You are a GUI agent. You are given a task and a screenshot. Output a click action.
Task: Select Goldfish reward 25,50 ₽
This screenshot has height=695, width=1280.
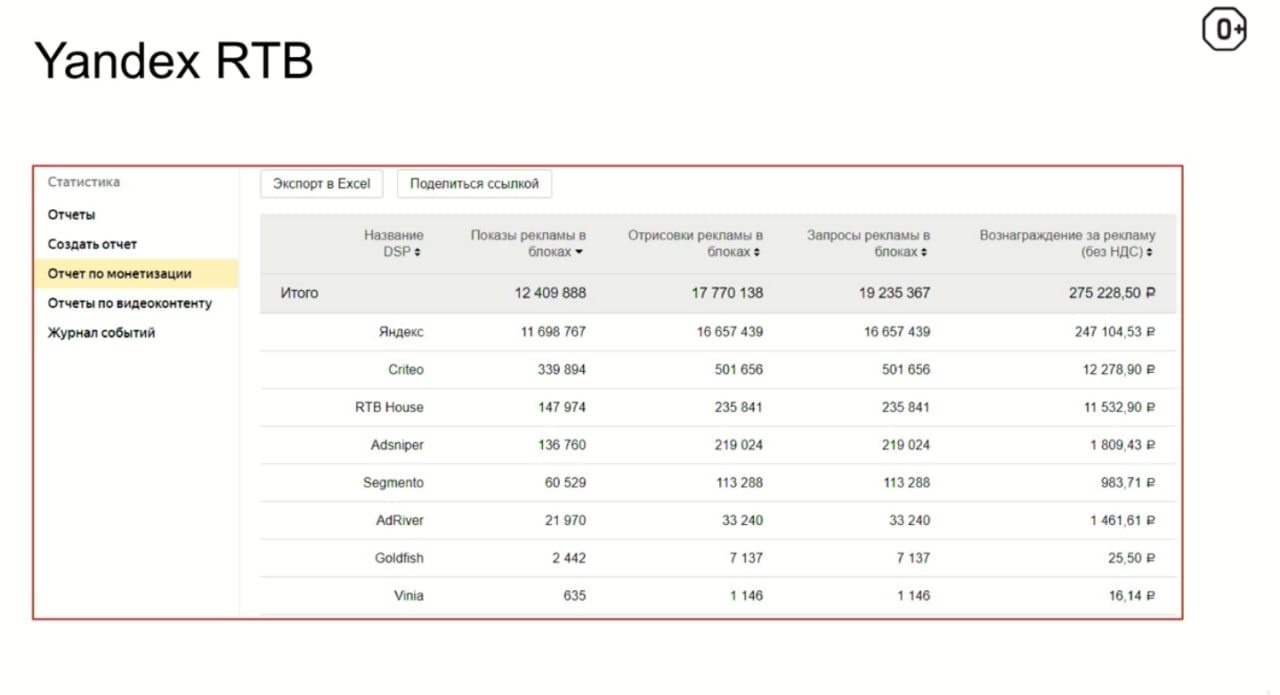(1132, 558)
